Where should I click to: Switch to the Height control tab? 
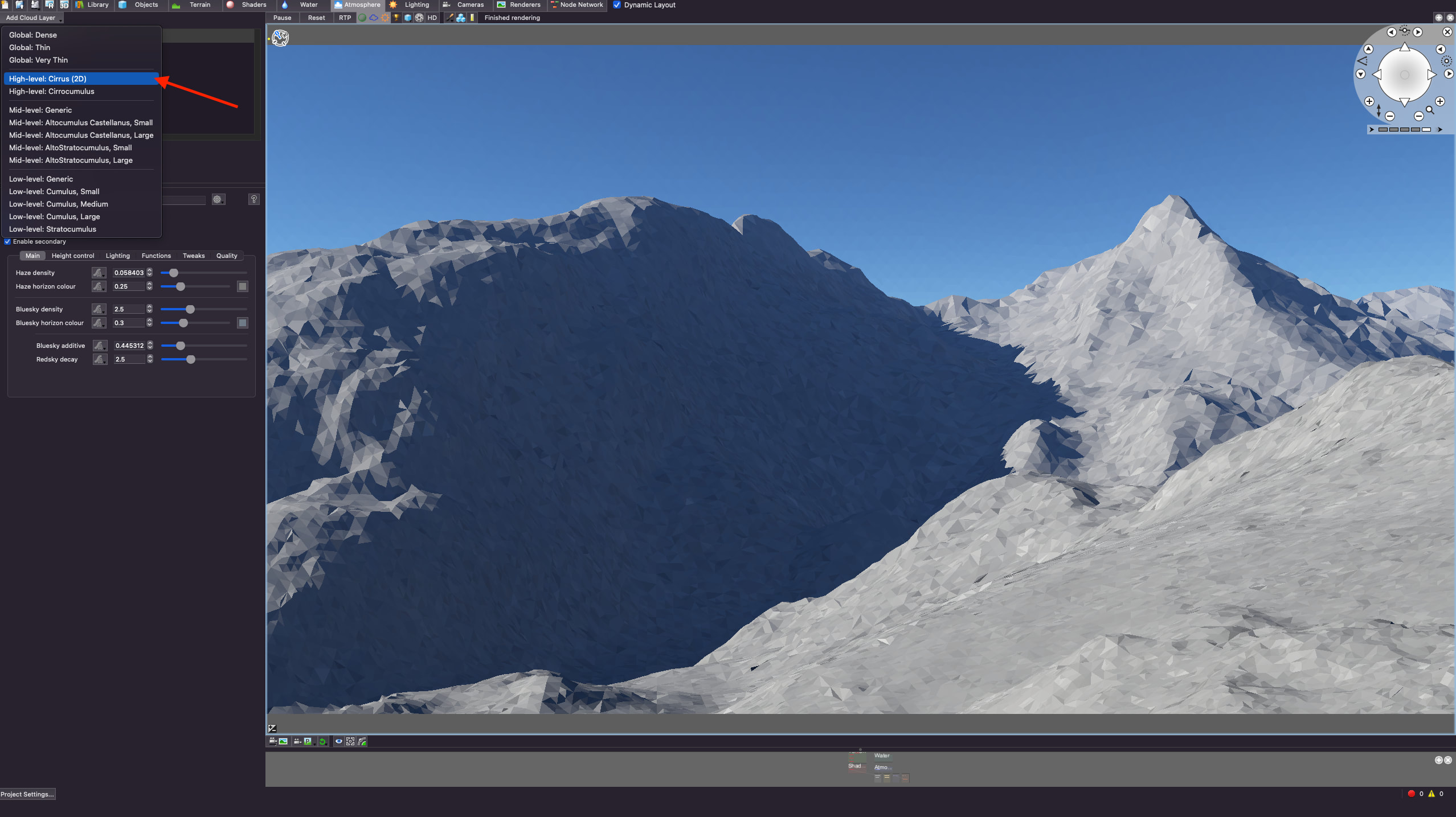(x=73, y=256)
